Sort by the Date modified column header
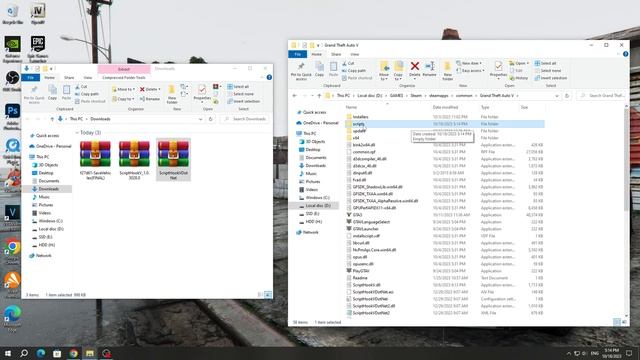Image resolution: width=640 pixels, height=360 pixels. tap(445, 107)
